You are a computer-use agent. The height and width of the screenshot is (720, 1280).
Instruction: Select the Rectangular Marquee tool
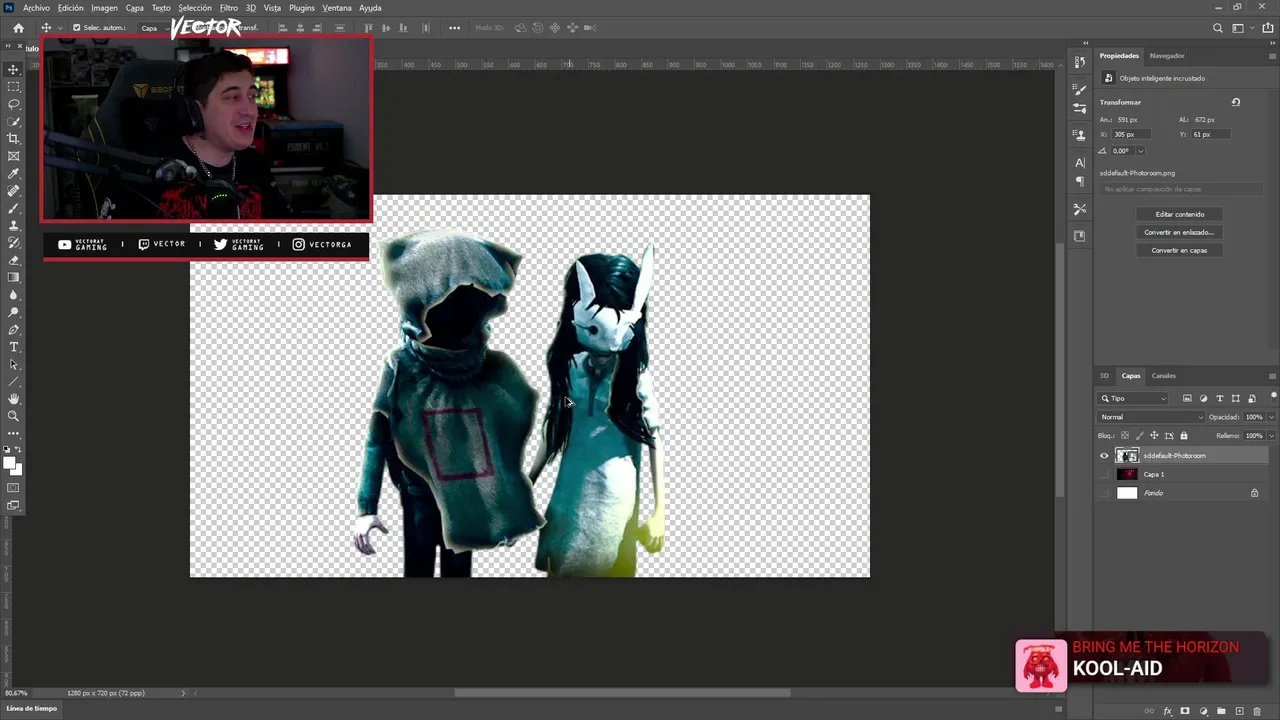pos(13,86)
